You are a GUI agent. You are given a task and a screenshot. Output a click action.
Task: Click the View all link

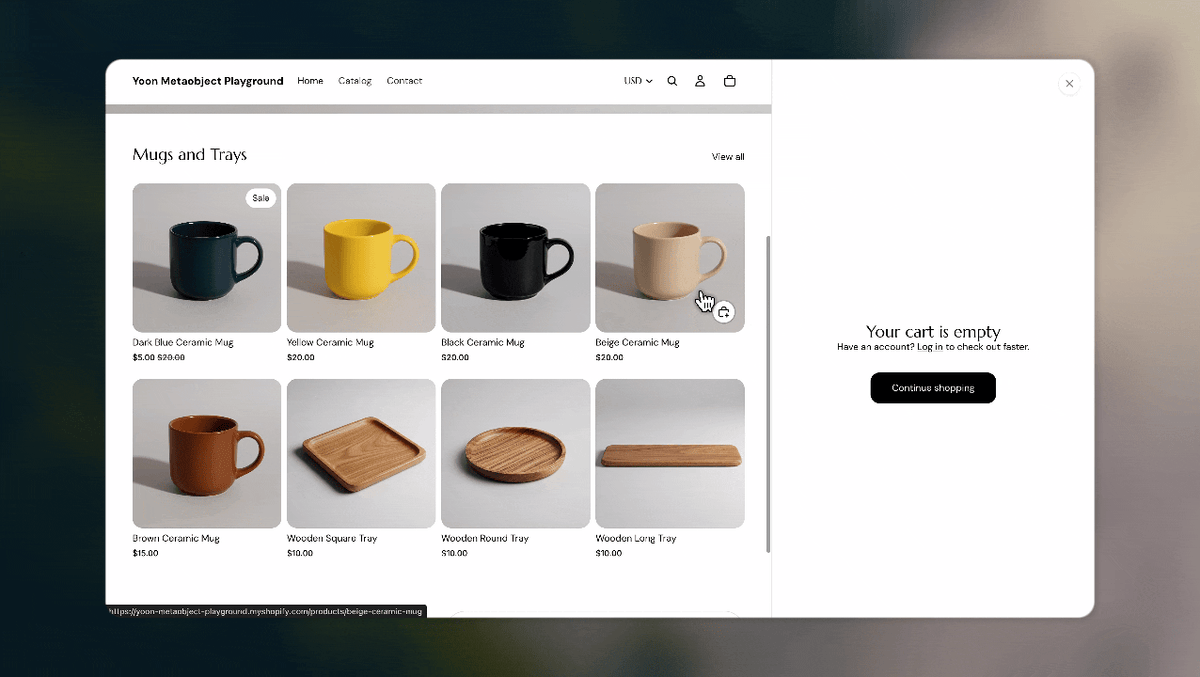pos(728,157)
